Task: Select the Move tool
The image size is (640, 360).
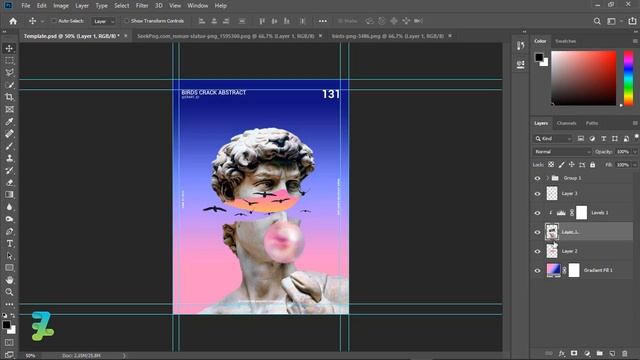Action: pyautogui.click(x=9, y=48)
